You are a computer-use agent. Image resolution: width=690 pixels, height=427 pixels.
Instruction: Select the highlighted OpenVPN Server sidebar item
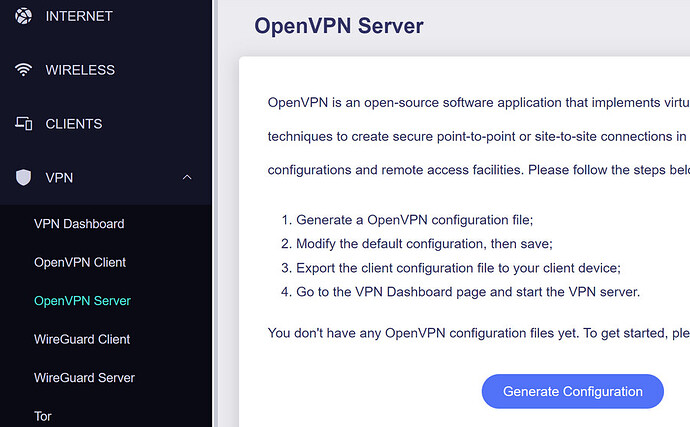(x=82, y=300)
